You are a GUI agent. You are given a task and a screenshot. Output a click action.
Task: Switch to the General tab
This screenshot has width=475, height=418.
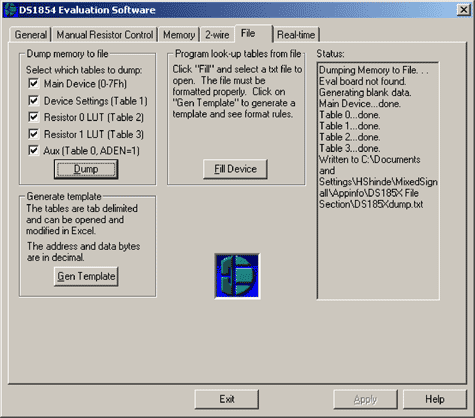coord(30,35)
